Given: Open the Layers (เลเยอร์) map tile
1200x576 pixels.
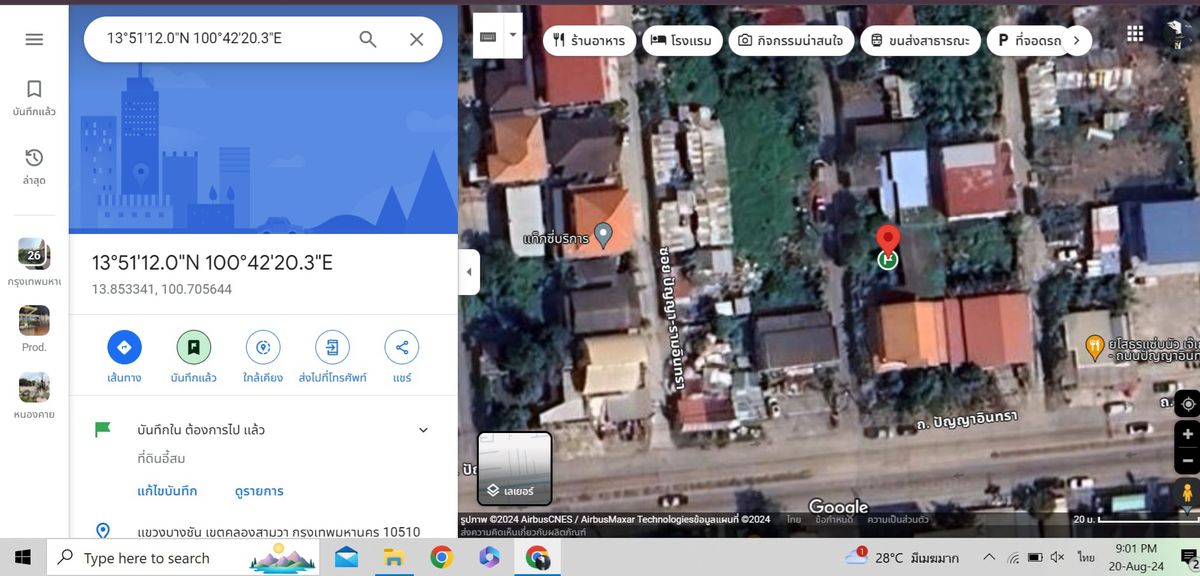Looking at the screenshot, I should pyautogui.click(x=514, y=468).
